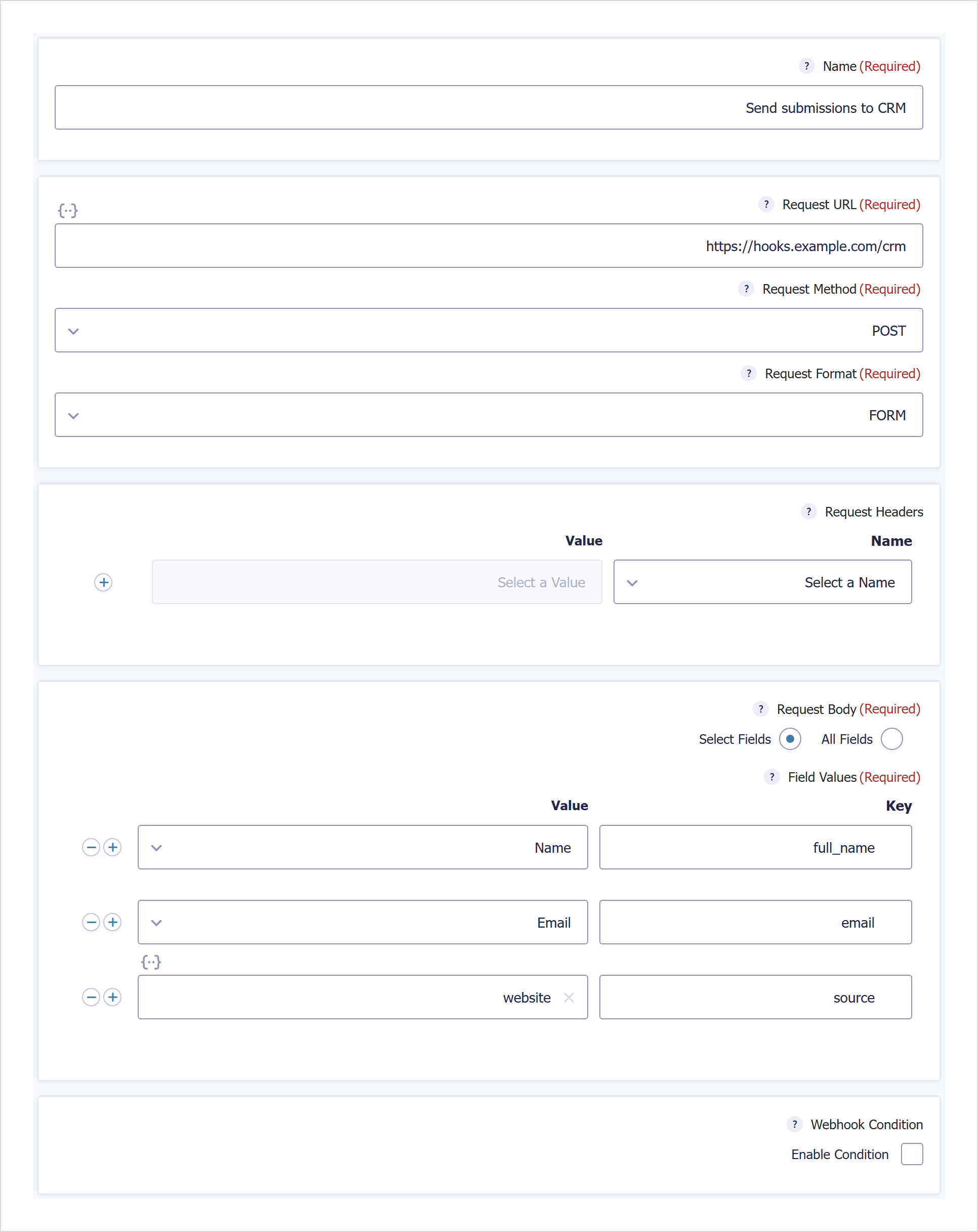The height and width of the screenshot is (1232, 978).
Task: Click the email key field
Action: tap(755, 922)
